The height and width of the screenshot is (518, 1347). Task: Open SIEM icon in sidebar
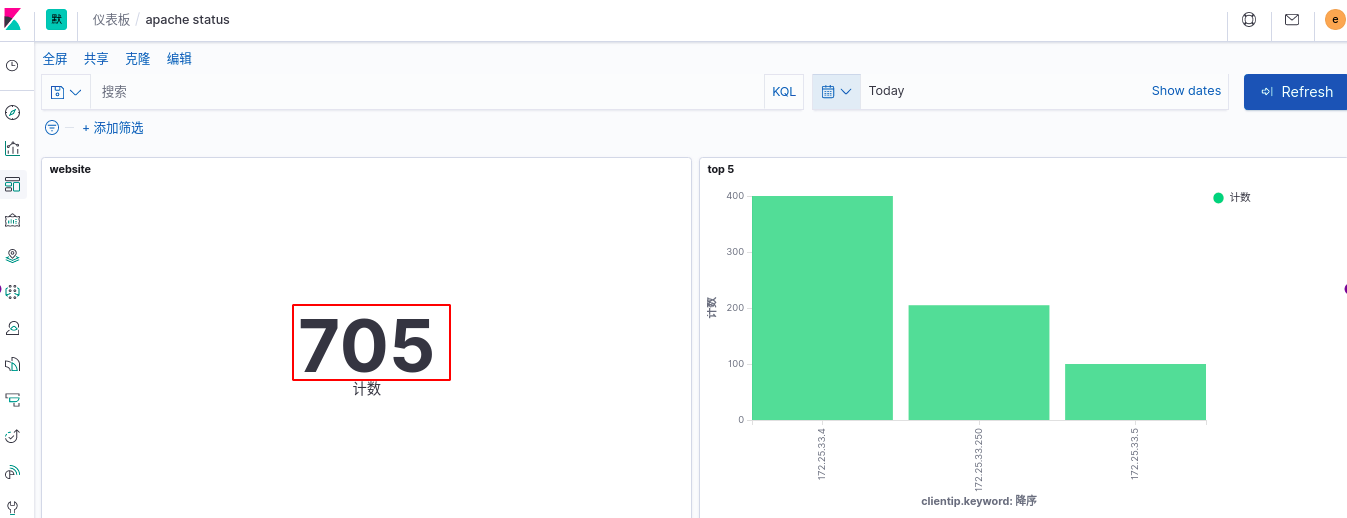12,472
